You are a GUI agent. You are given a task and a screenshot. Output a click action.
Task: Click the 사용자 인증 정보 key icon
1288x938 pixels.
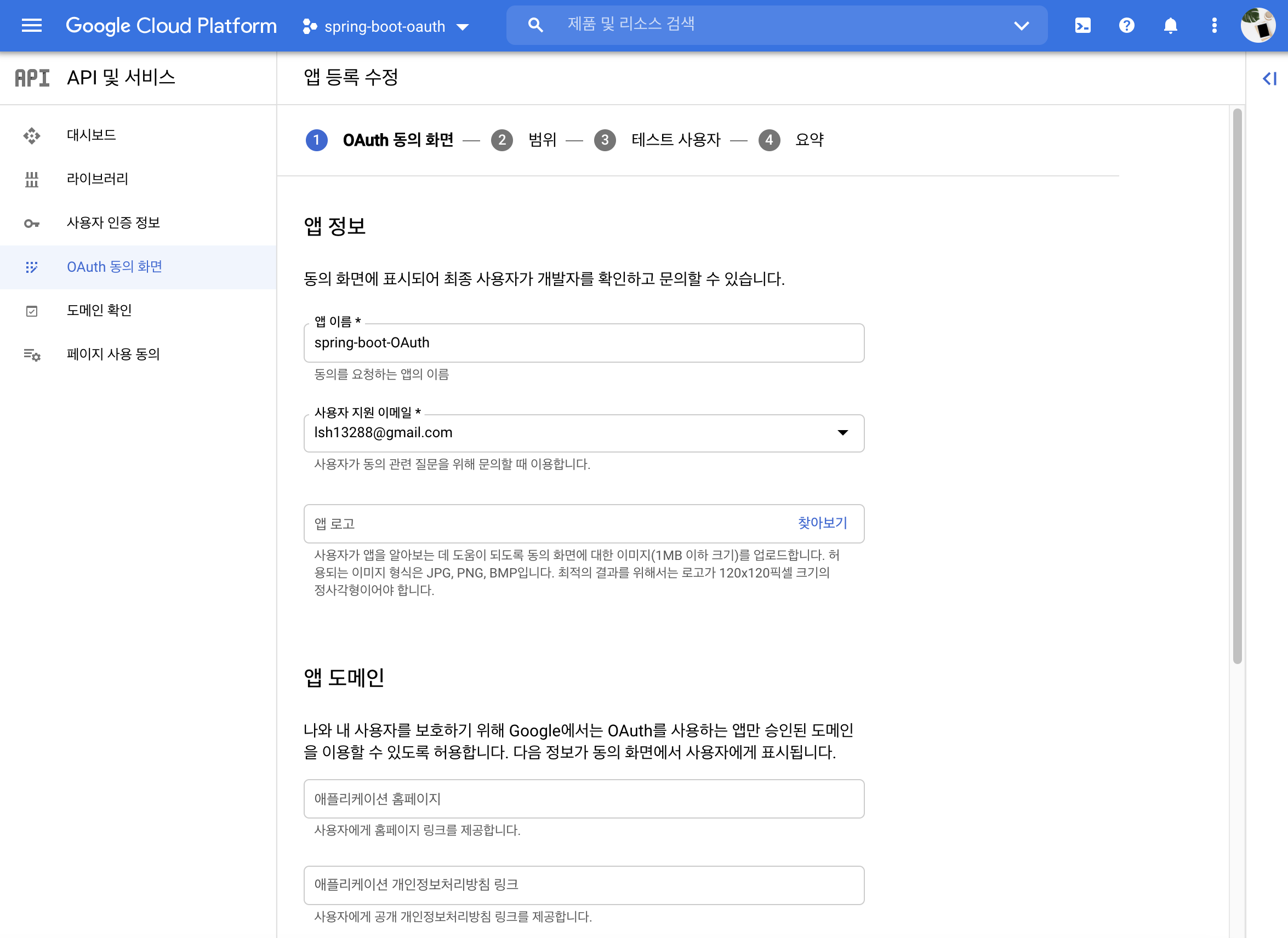[x=32, y=223]
